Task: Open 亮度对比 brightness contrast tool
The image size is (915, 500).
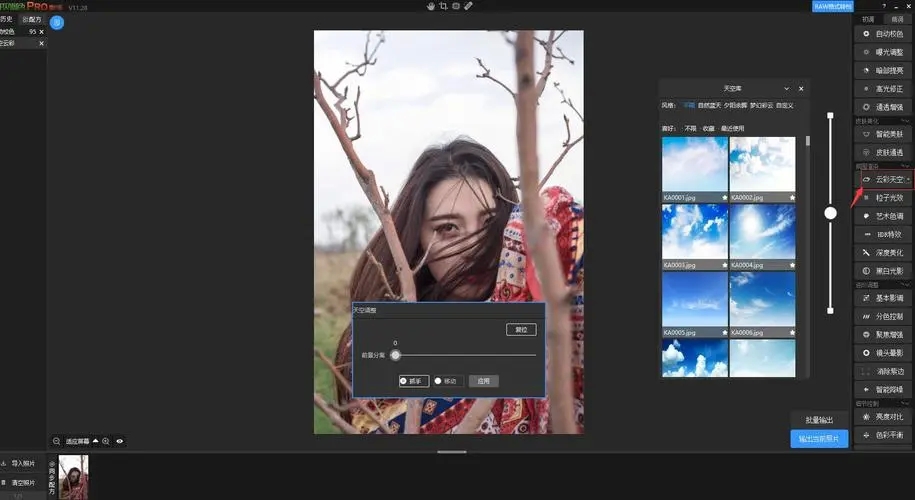Action: coord(882,417)
